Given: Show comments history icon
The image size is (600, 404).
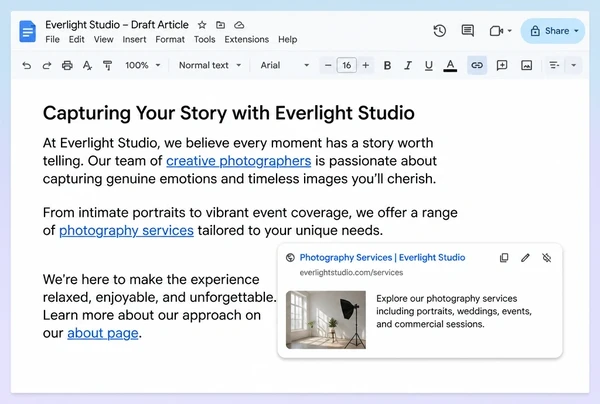Looking at the screenshot, I should [x=468, y=31].
